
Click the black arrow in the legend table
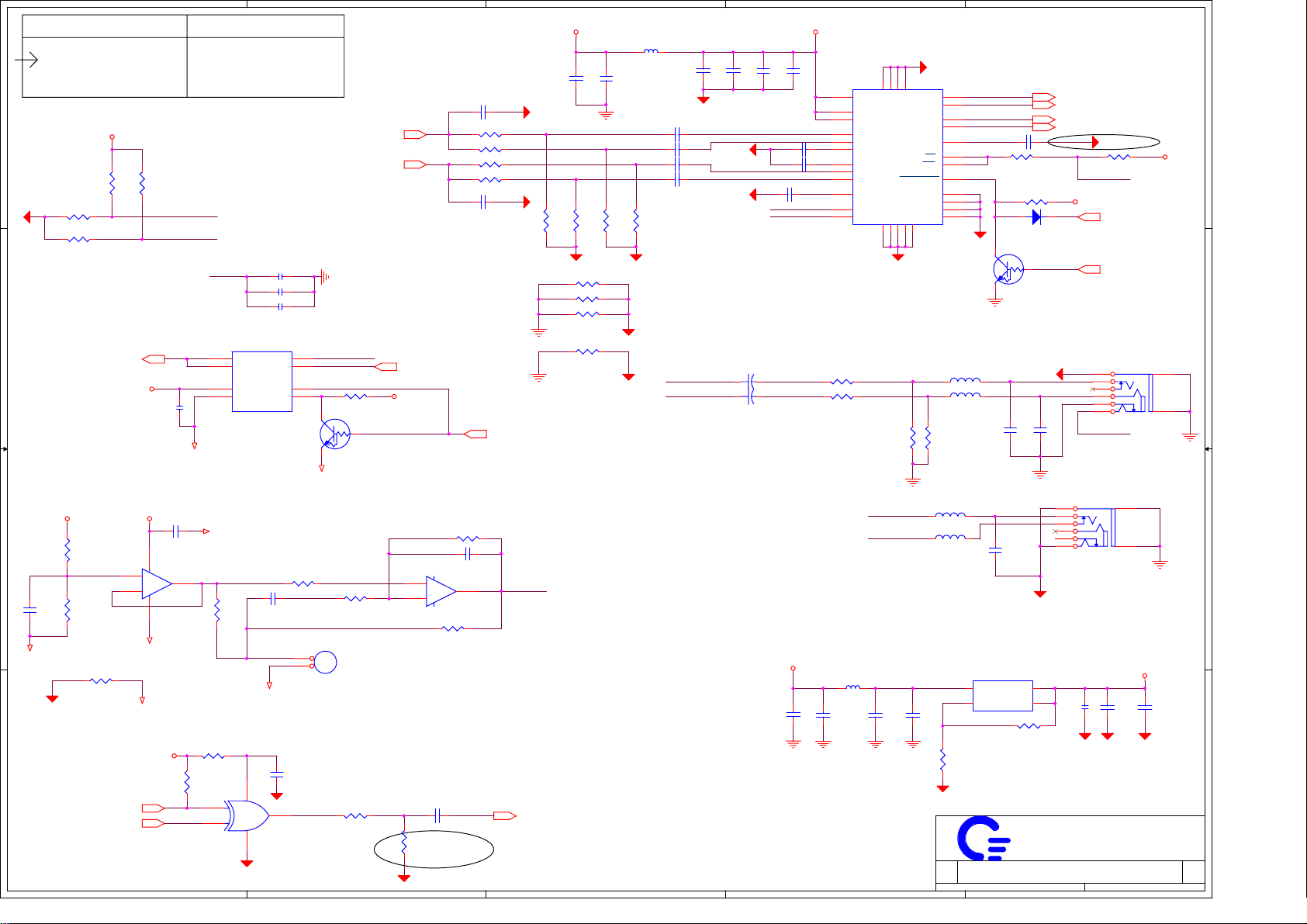click(26, 60)
